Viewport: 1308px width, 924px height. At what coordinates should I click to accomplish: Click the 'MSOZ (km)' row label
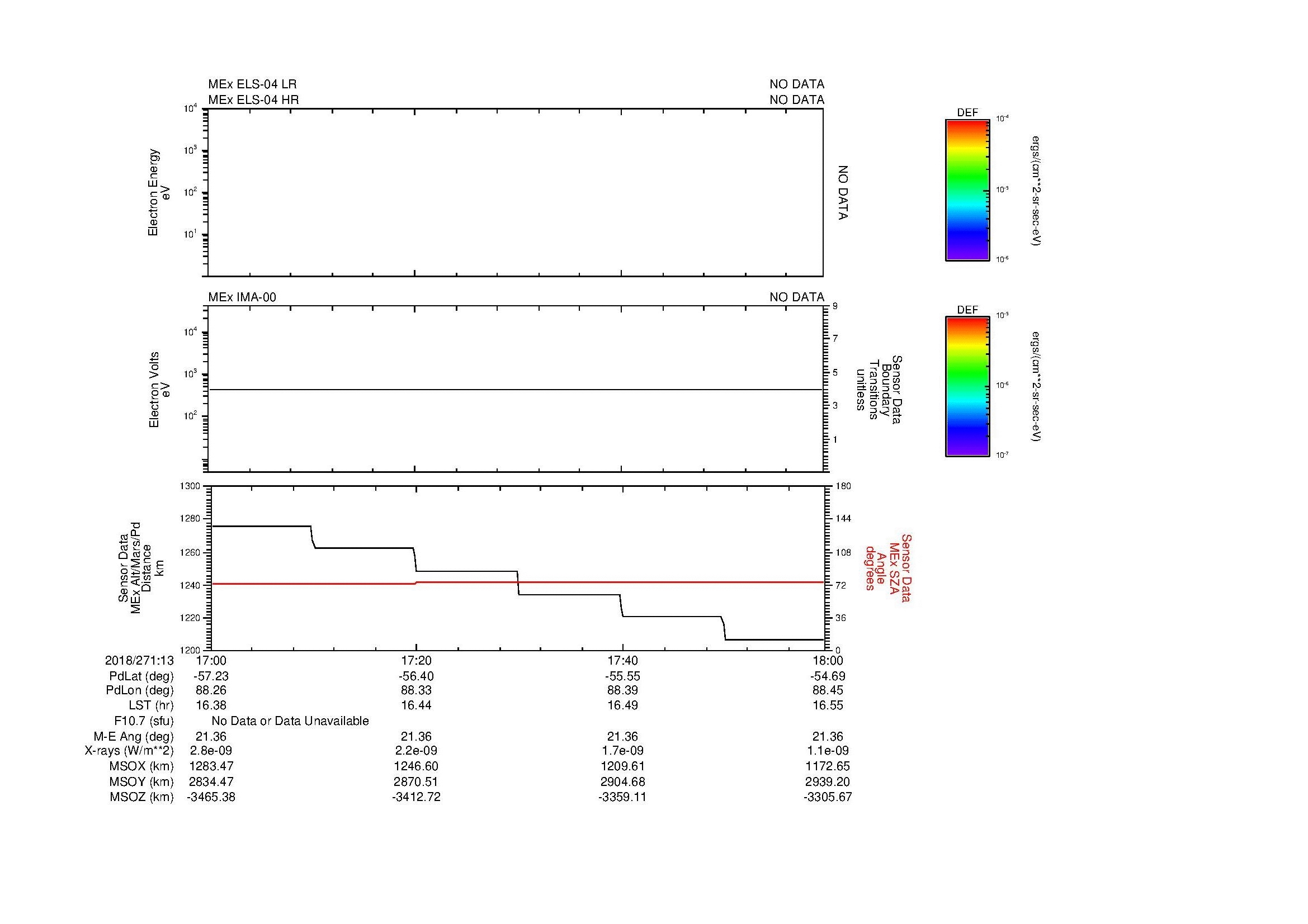141,797
